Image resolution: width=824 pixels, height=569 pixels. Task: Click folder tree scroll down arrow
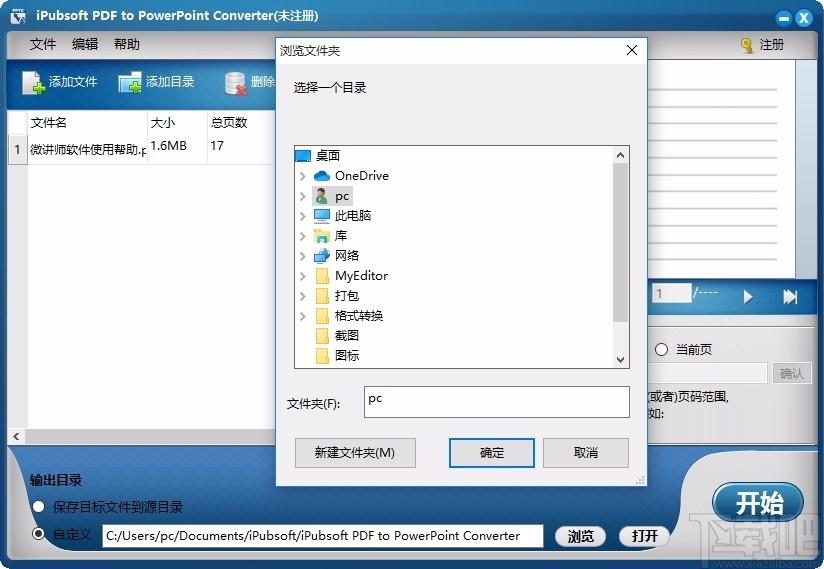click(x=620, y=359)
